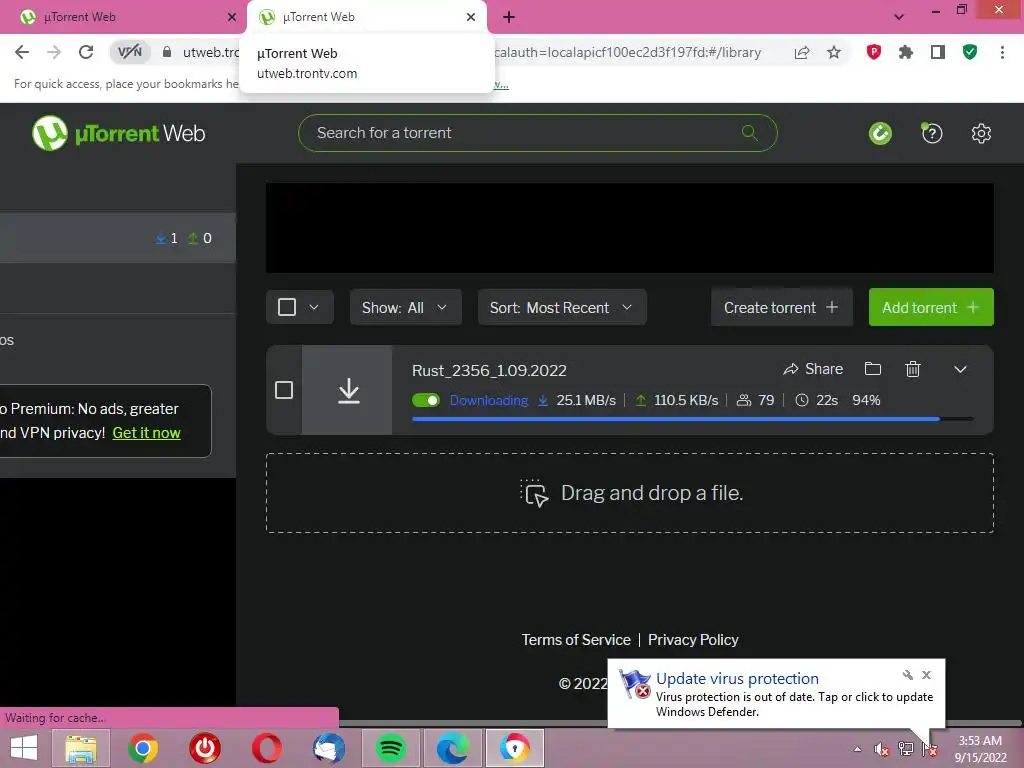This screenshot has height=768, width=1024.
Task: Open Microsoft Edge from taskbar
Action: [x=453, y=748]
